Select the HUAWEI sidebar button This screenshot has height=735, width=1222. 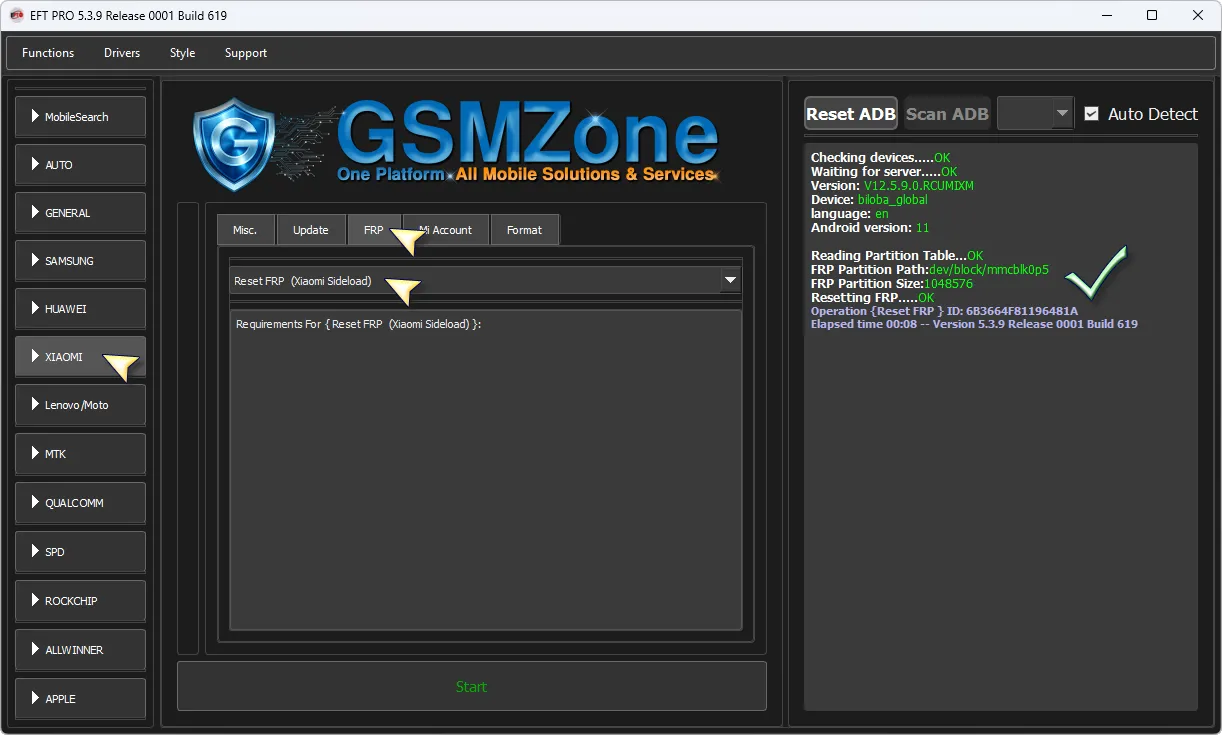pyautogui.click(x=80, y=309)
